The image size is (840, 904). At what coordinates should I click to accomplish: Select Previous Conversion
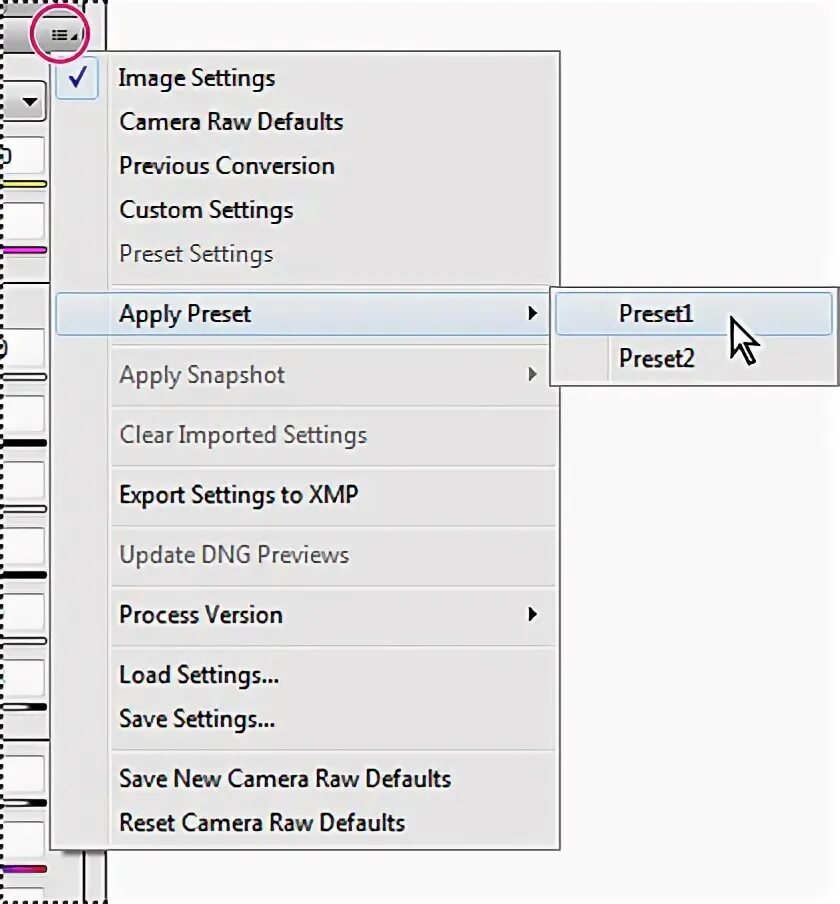pyautogui.click(x=227, y=166)
